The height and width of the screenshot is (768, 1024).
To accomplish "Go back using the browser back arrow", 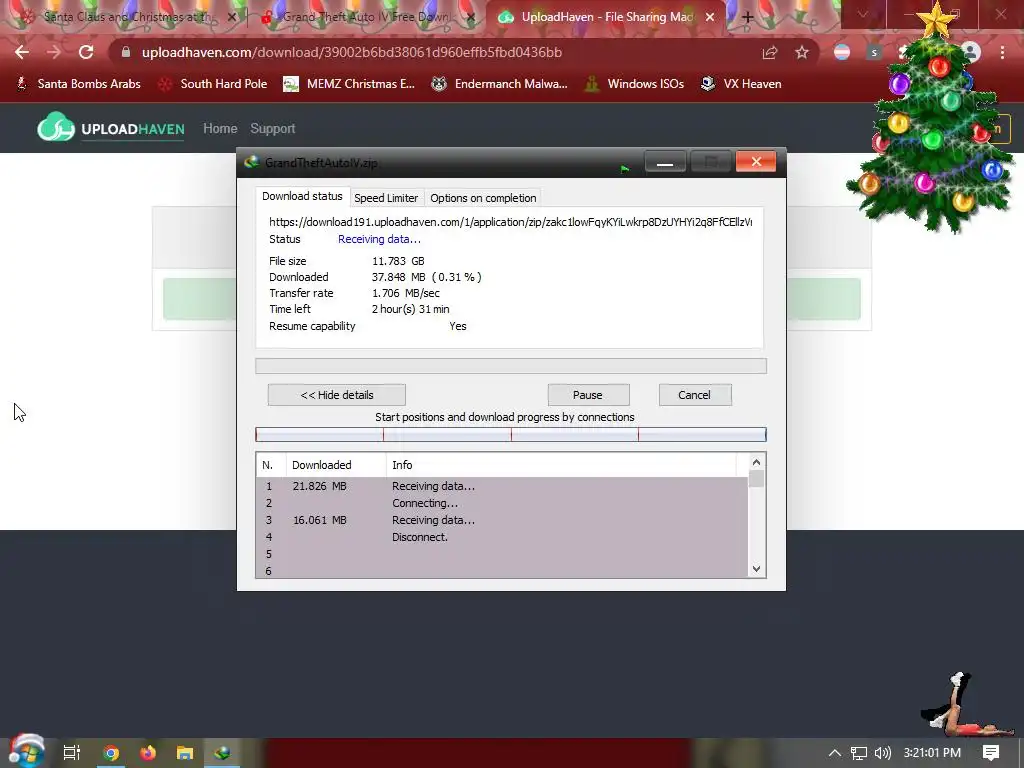I will pyautogui.click(x=22, y=52).
